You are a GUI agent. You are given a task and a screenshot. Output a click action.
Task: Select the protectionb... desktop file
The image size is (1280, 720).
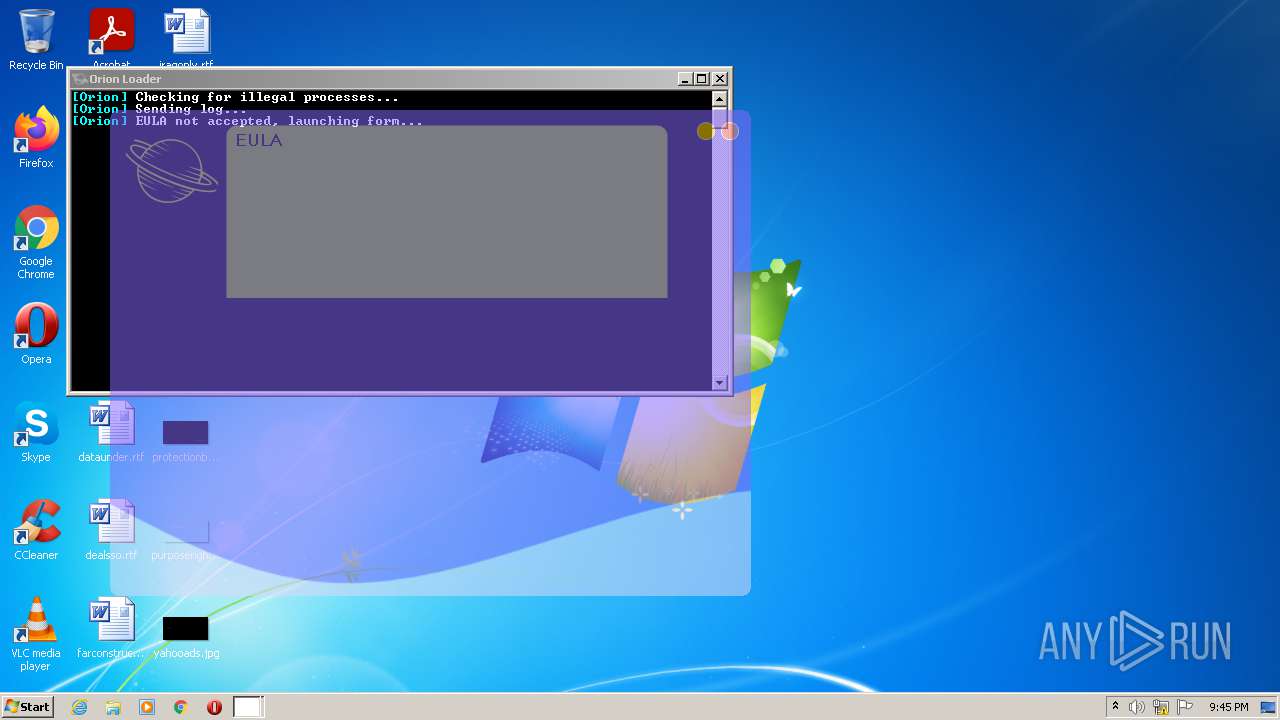coord(185,440)
